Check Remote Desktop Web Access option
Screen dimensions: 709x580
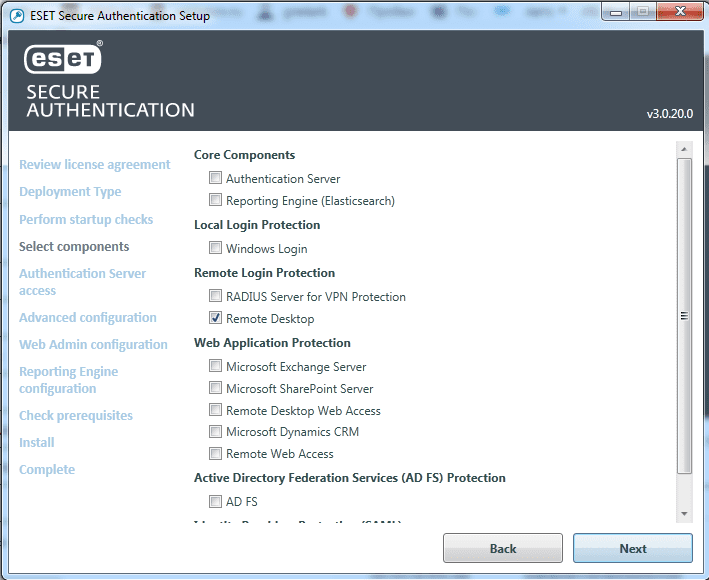[x=215, y=410]
